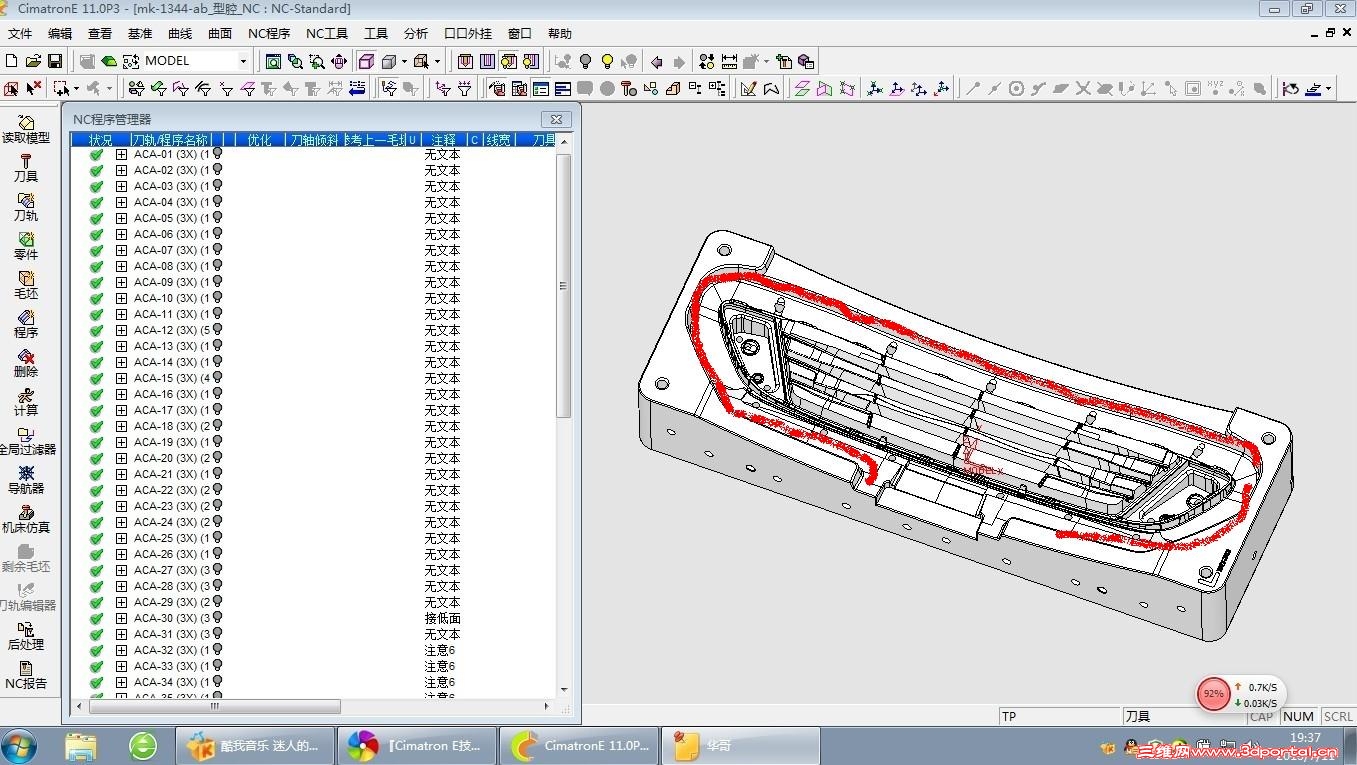Open the 刀具 (cutters) tool in sidebar
The height and width of the screenshot is (765, 1357).
click(x=26, y=161)
